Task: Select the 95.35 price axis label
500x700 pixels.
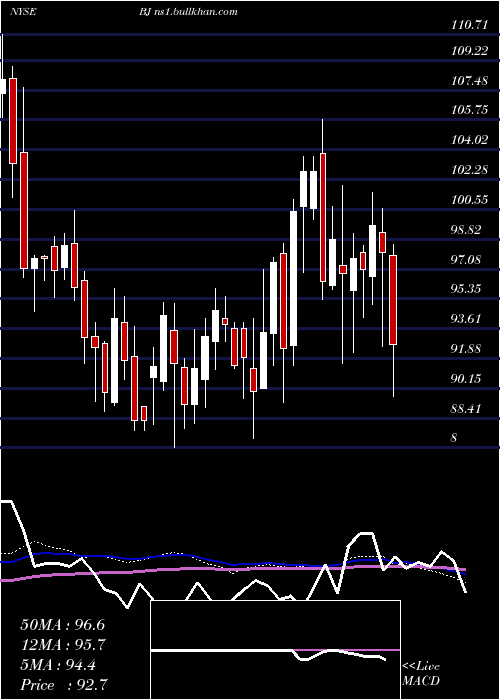Action: (x=467, y=289)
